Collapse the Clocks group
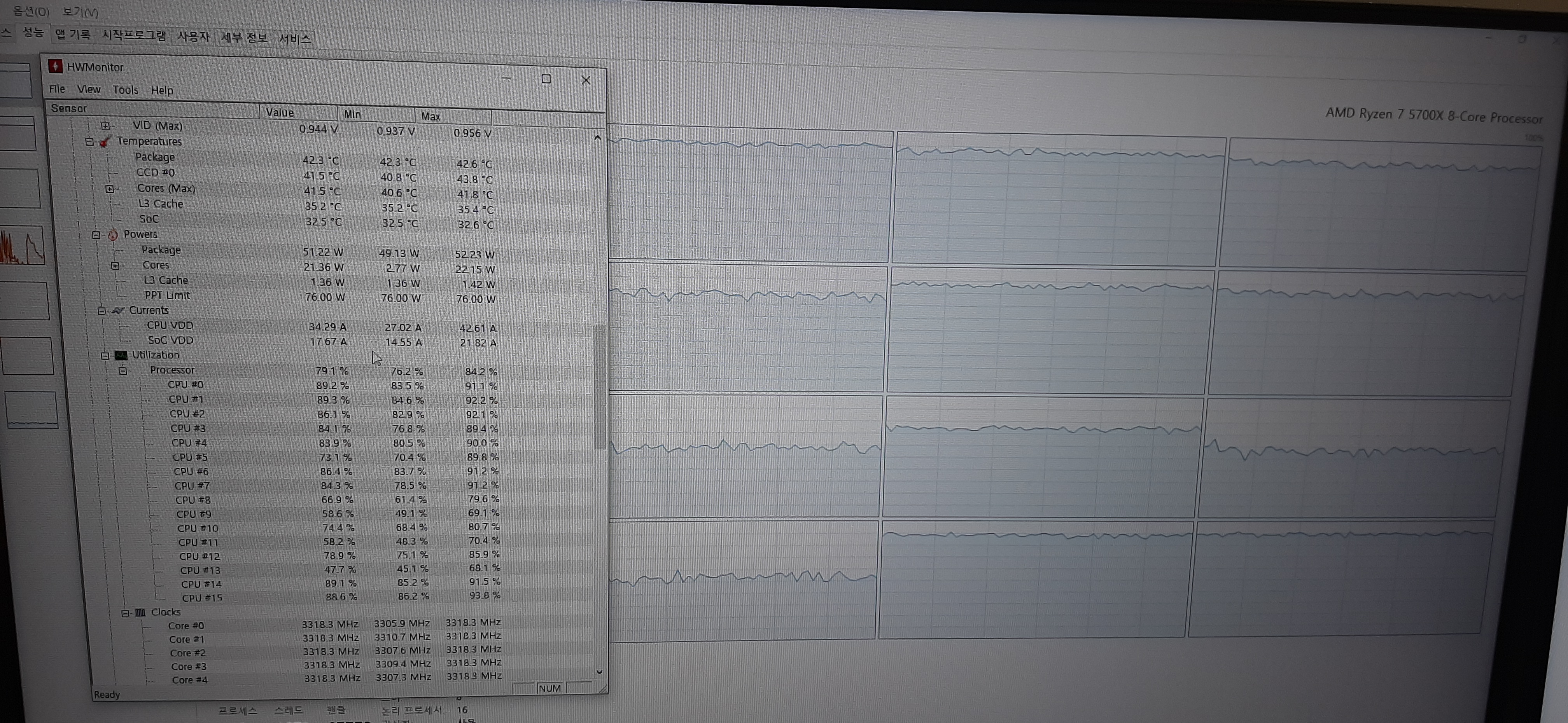Viewport: 1568px width, 723px height. pos(125,613)
